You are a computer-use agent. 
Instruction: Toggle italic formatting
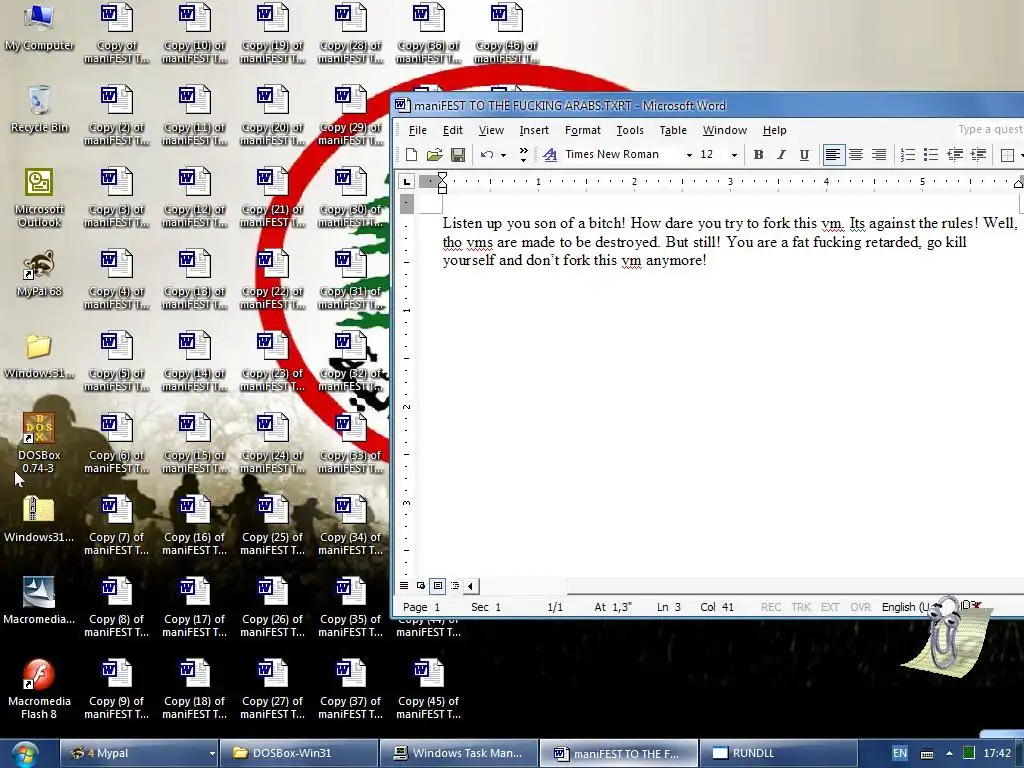[781, 155]
